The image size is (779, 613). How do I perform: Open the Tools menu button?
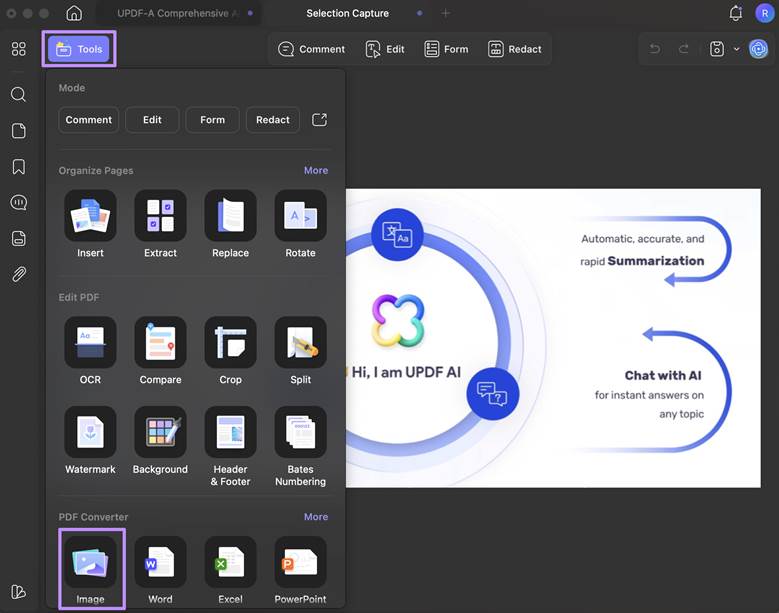tap(79, 49)
